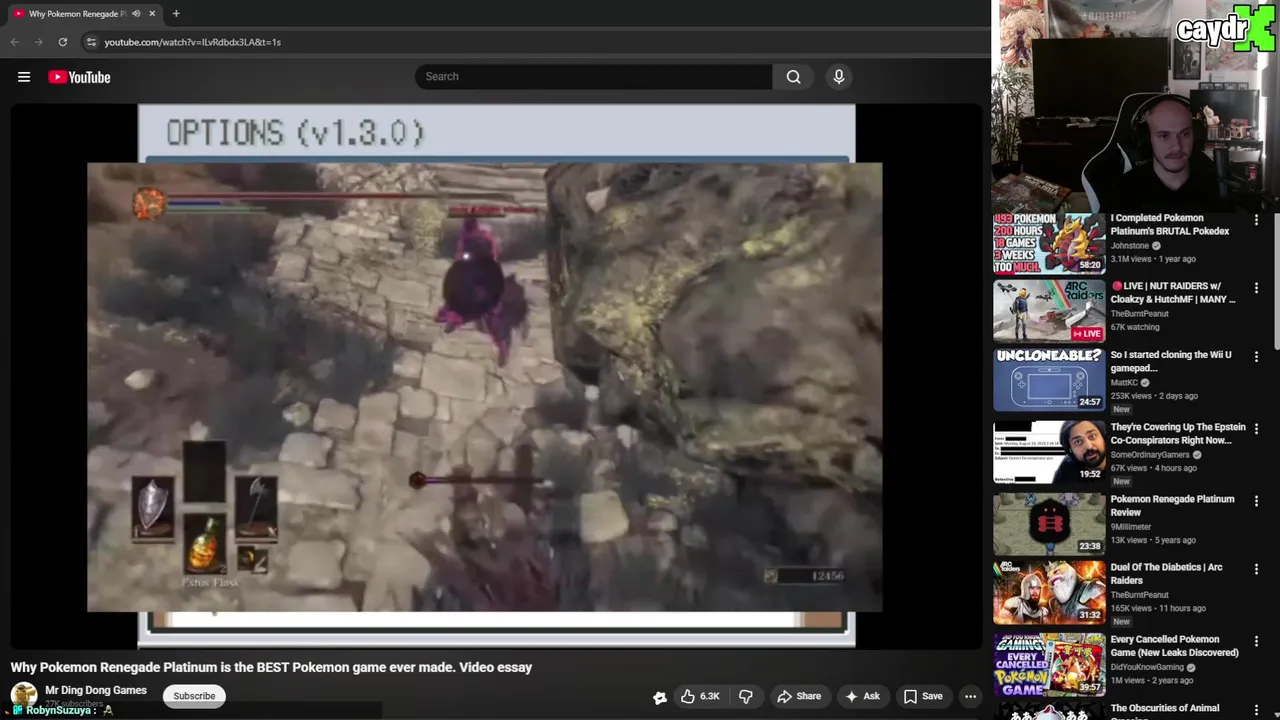Image resolution: width=1280 pixels, height=720 pixels.
Task: Go to the YouTube home logo
Action: click(x=79, y=77)
